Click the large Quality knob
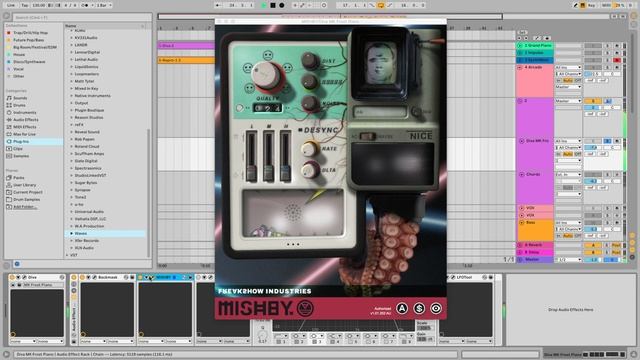The height and width of the screenshot is (360, 640). pyautogui.click(x=267, y=76)
